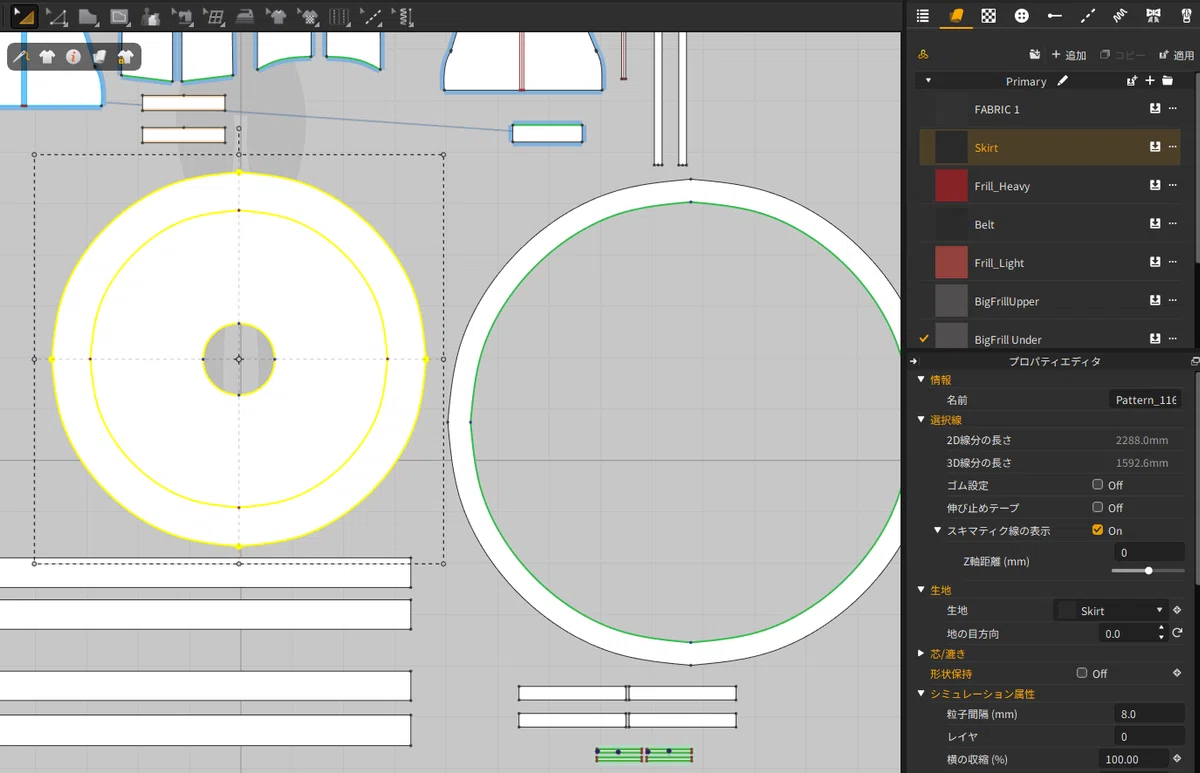Click the 粒子間隔 value field
This screenshot has height=773, width=1200.
(x=1149, y=714)
